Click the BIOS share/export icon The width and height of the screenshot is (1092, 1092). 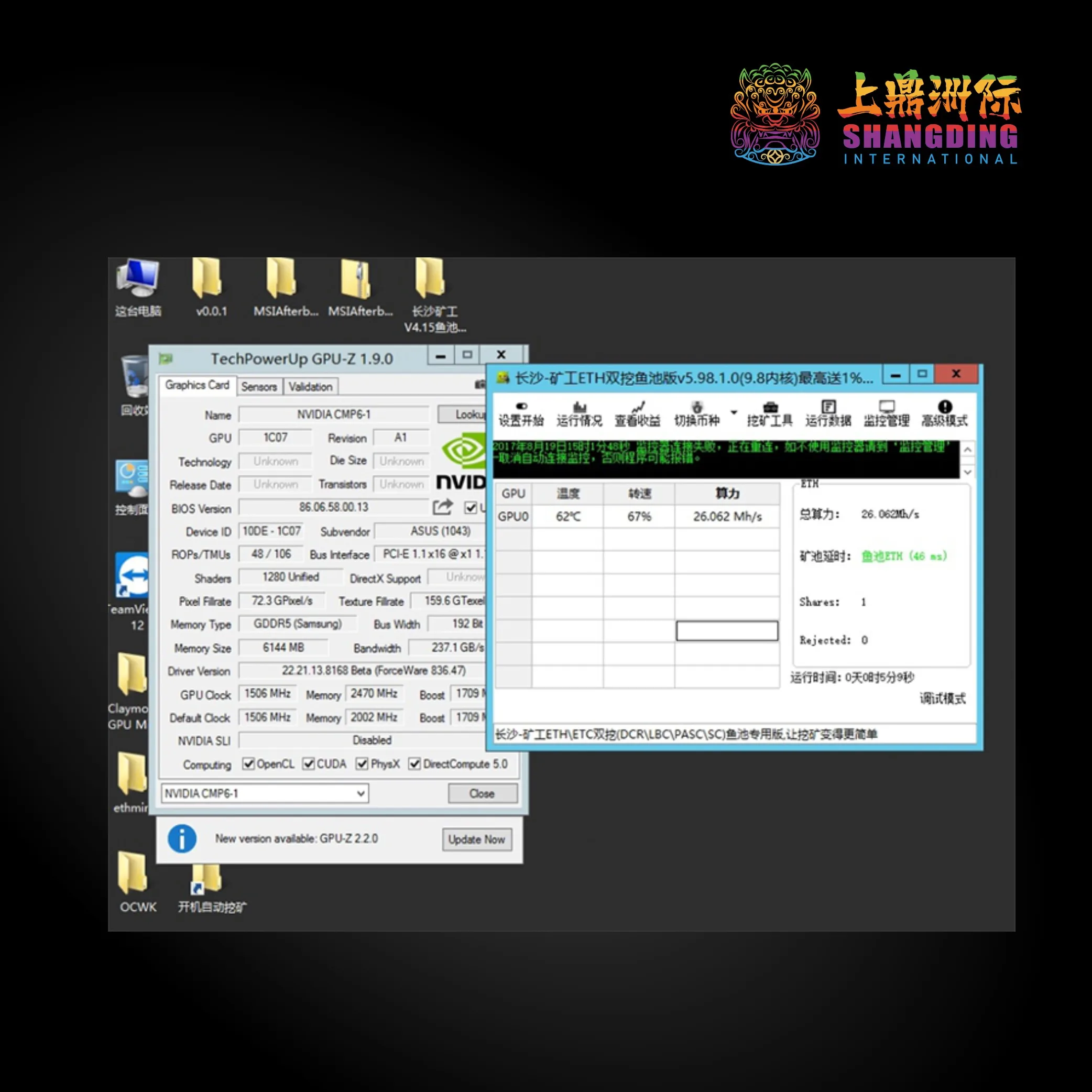[443, 507]
